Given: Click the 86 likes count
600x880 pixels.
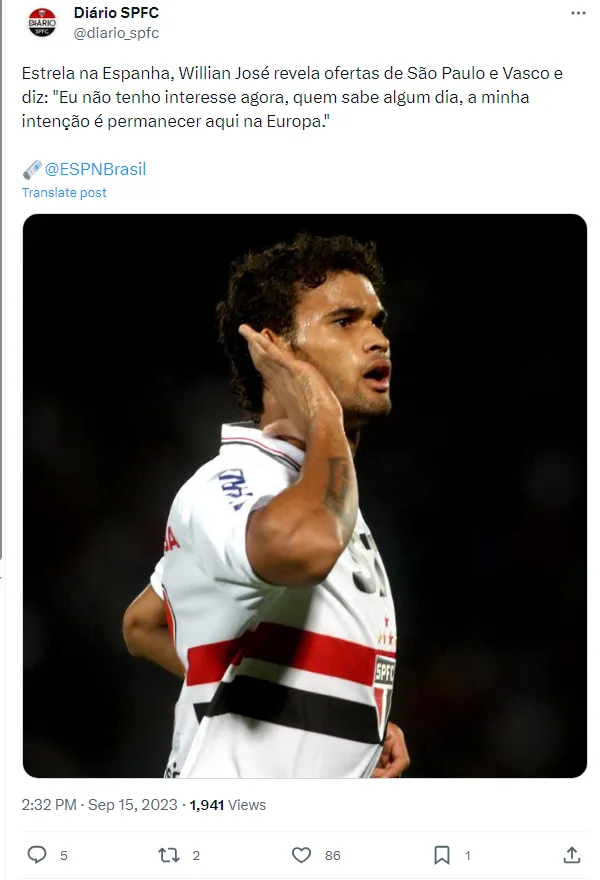Looking at the screenshot, I should coord(332,855).
